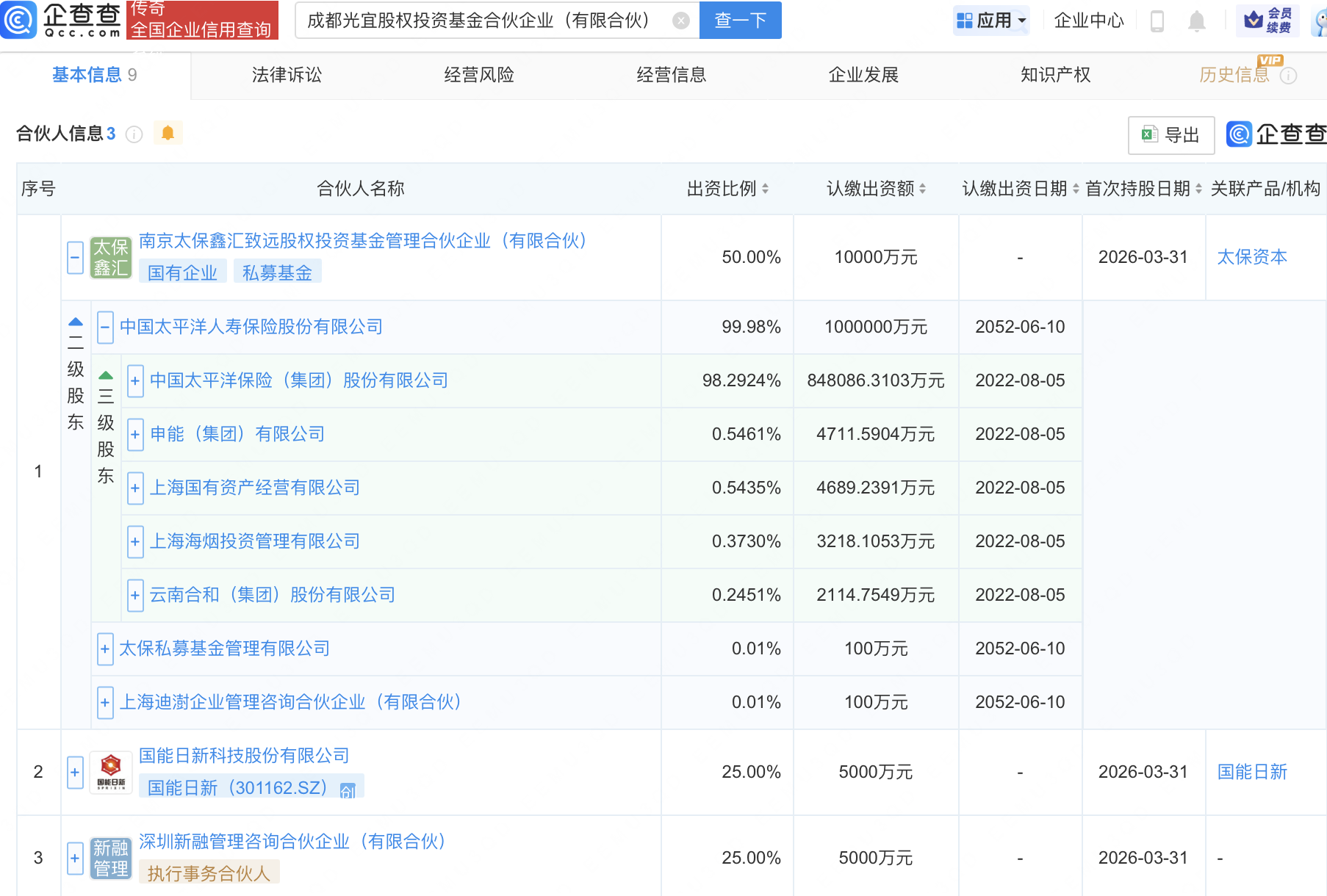This screenshot has width=1327, height=896.
Task: Open notifications bell in top bar
Action: tap(1196, 21)
